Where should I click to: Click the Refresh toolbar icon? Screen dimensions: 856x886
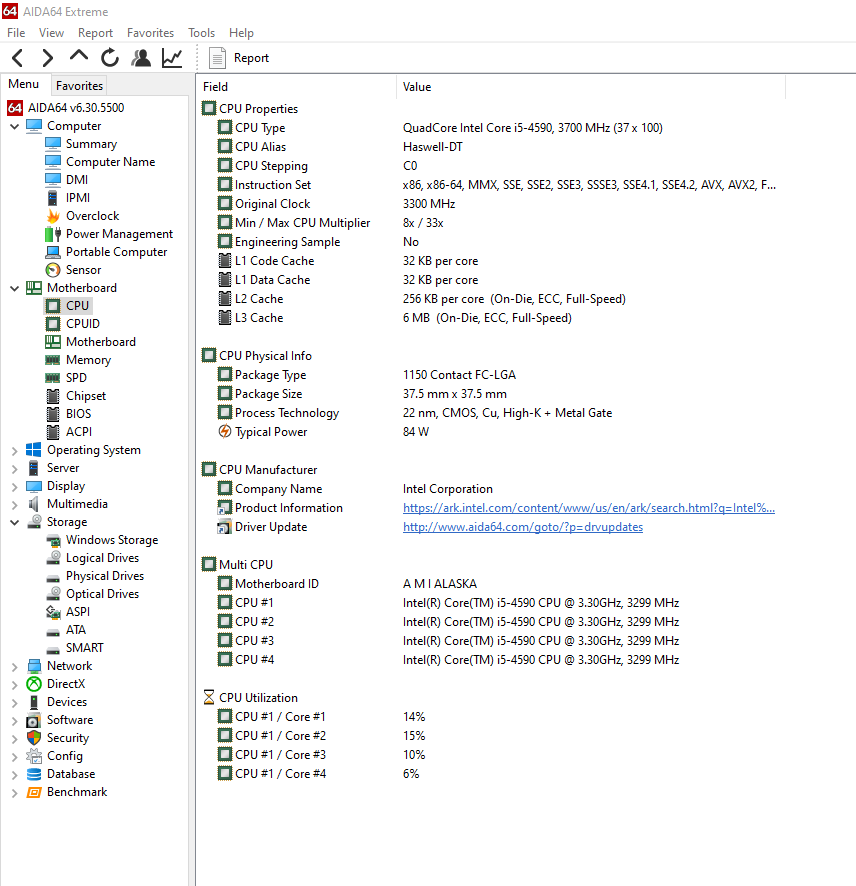[110, 58]
